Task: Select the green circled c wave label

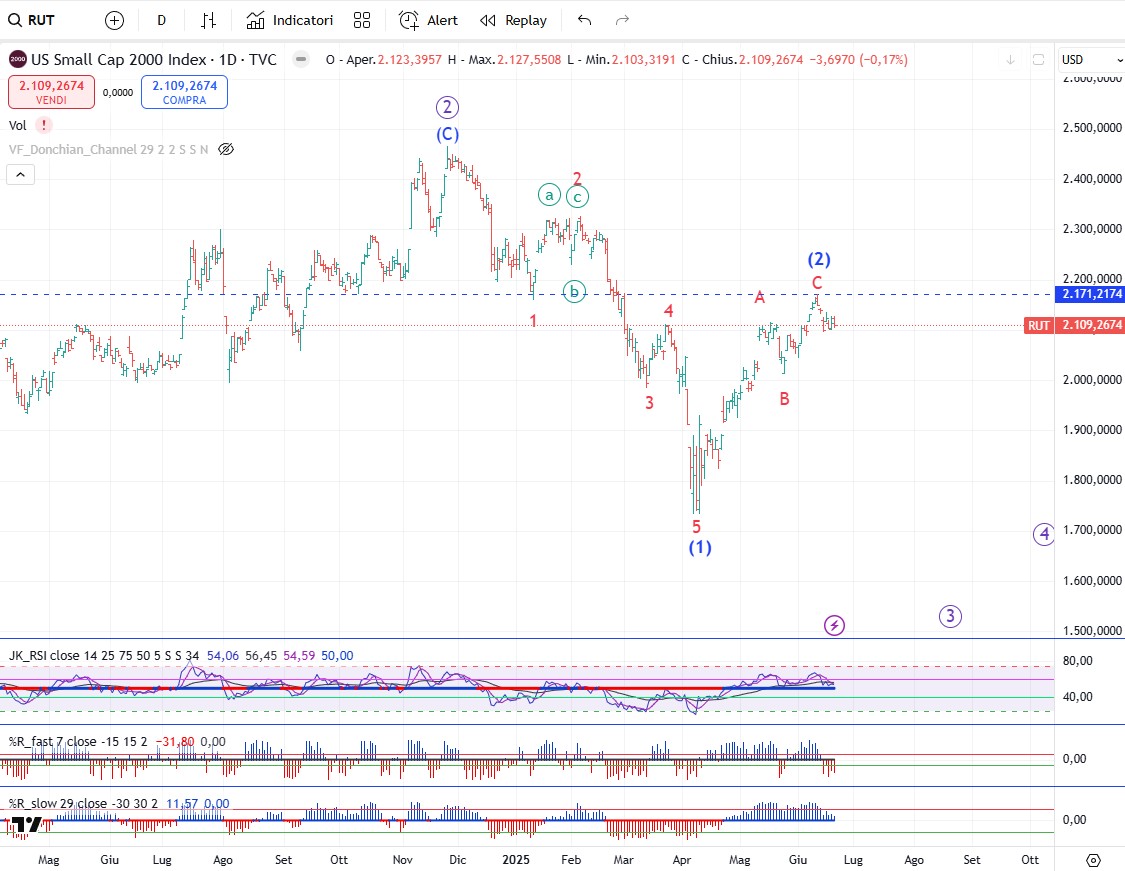Action: tap(578, 197)
